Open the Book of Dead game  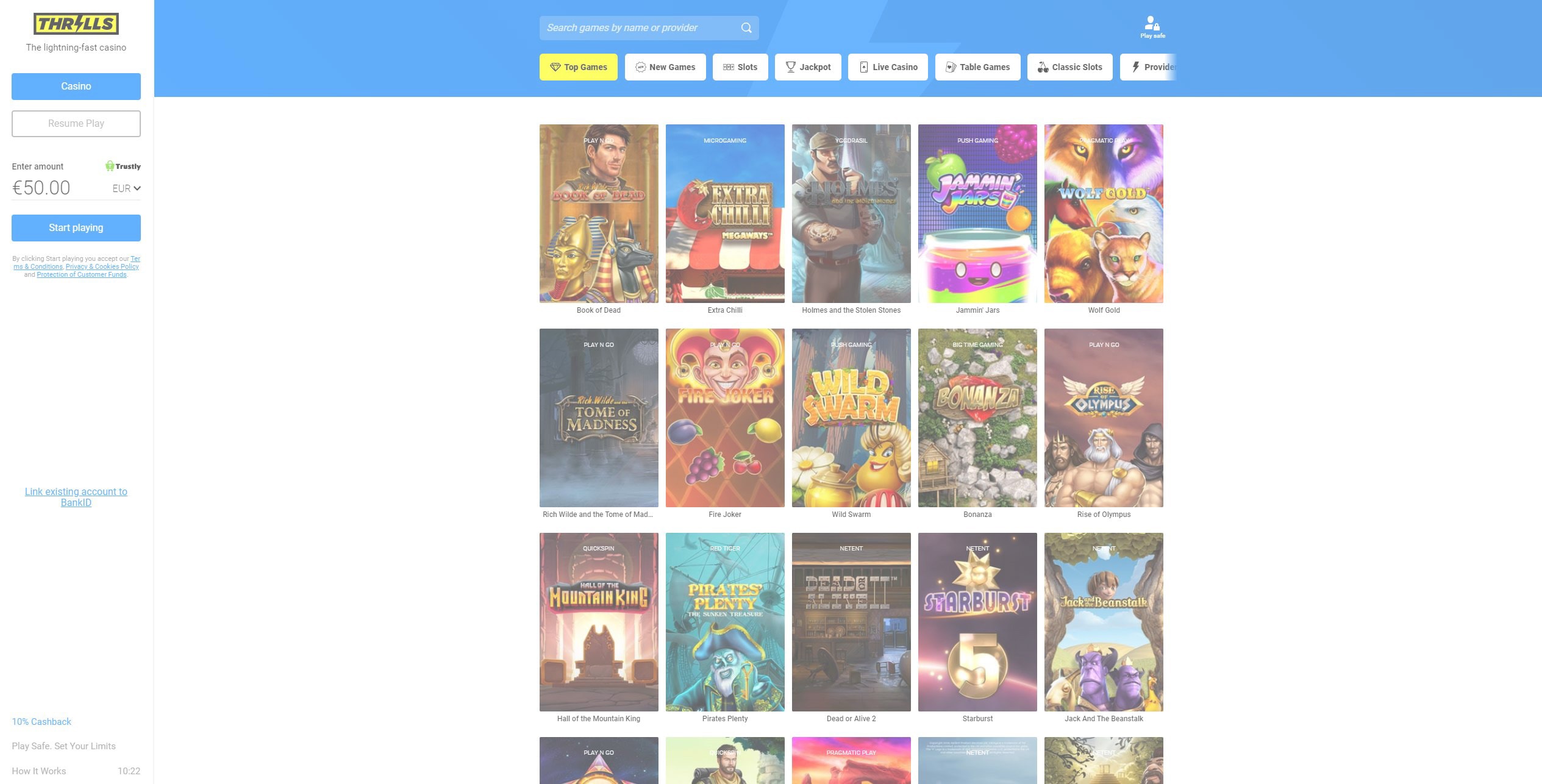[599, 213]
